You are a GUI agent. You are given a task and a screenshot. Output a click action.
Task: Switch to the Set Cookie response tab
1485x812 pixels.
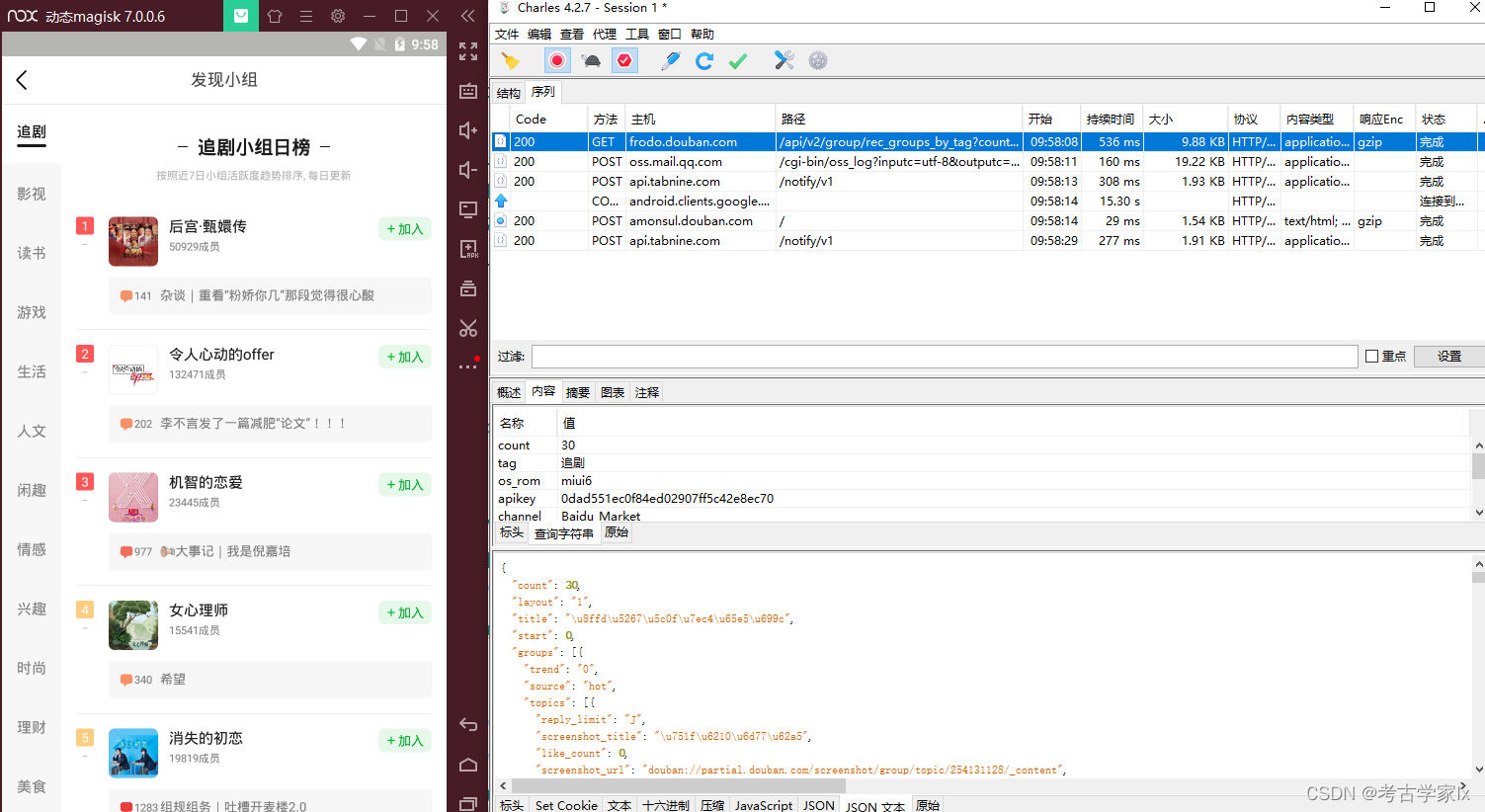(x=566, y=805)
